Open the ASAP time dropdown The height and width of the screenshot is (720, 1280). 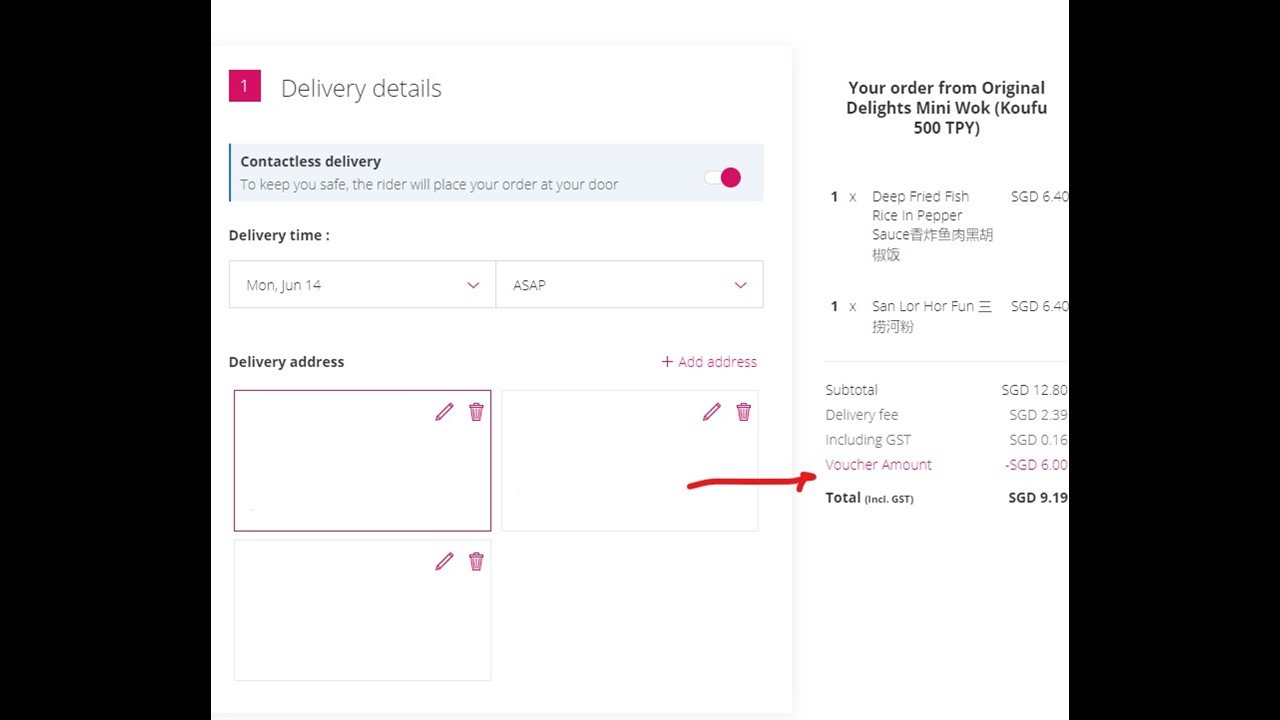tap(629, 285)
